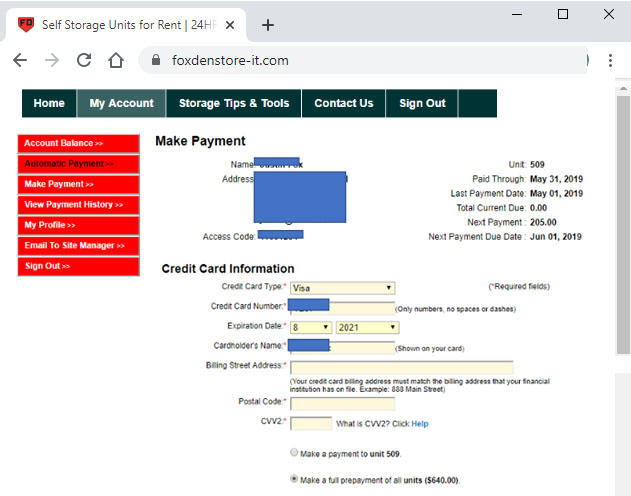Open Chrome three-dot menu

[x=610, y=60]
